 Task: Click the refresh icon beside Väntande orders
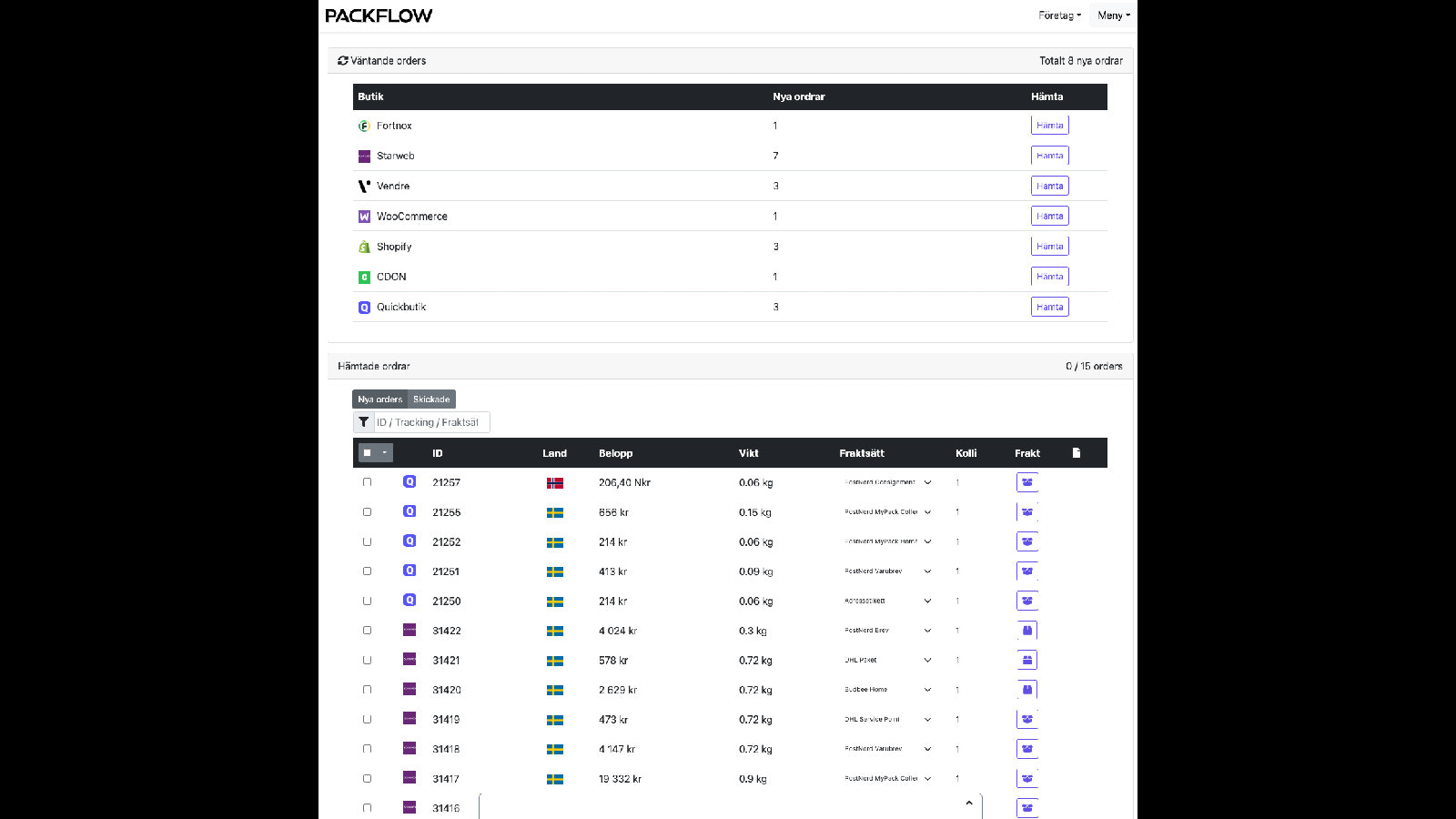coord(343,61)
